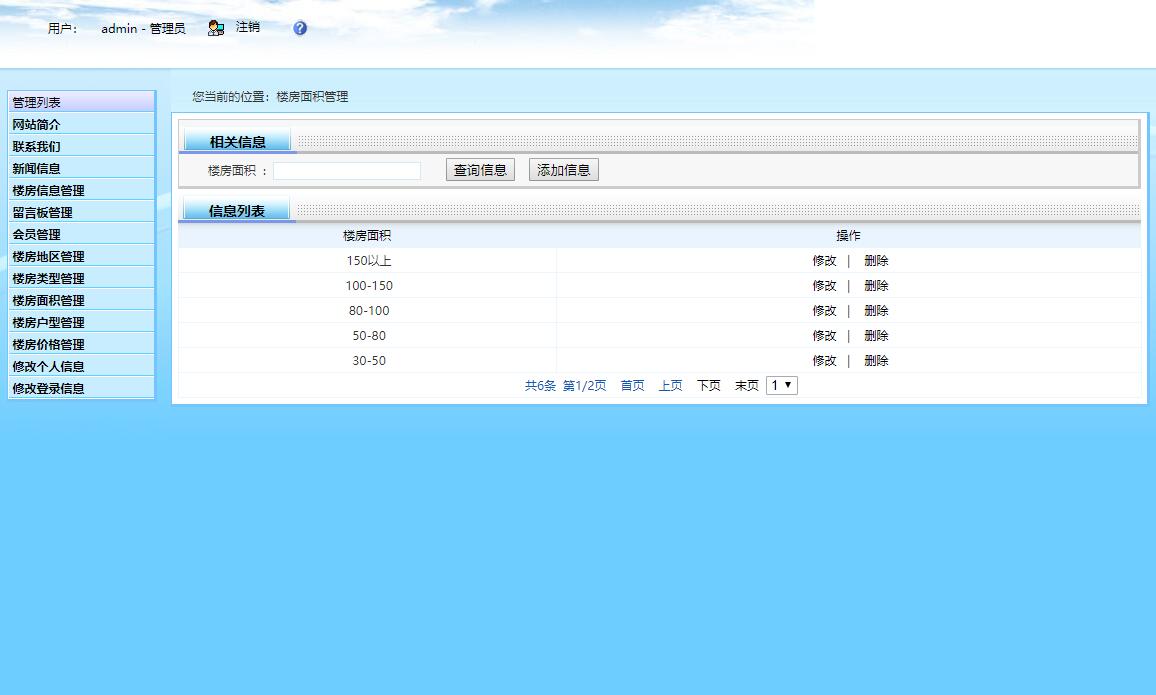The height and width of the screenshot is (695, 1156).
Task: Click the 查询信息 search button
Action: pos(479,169)
